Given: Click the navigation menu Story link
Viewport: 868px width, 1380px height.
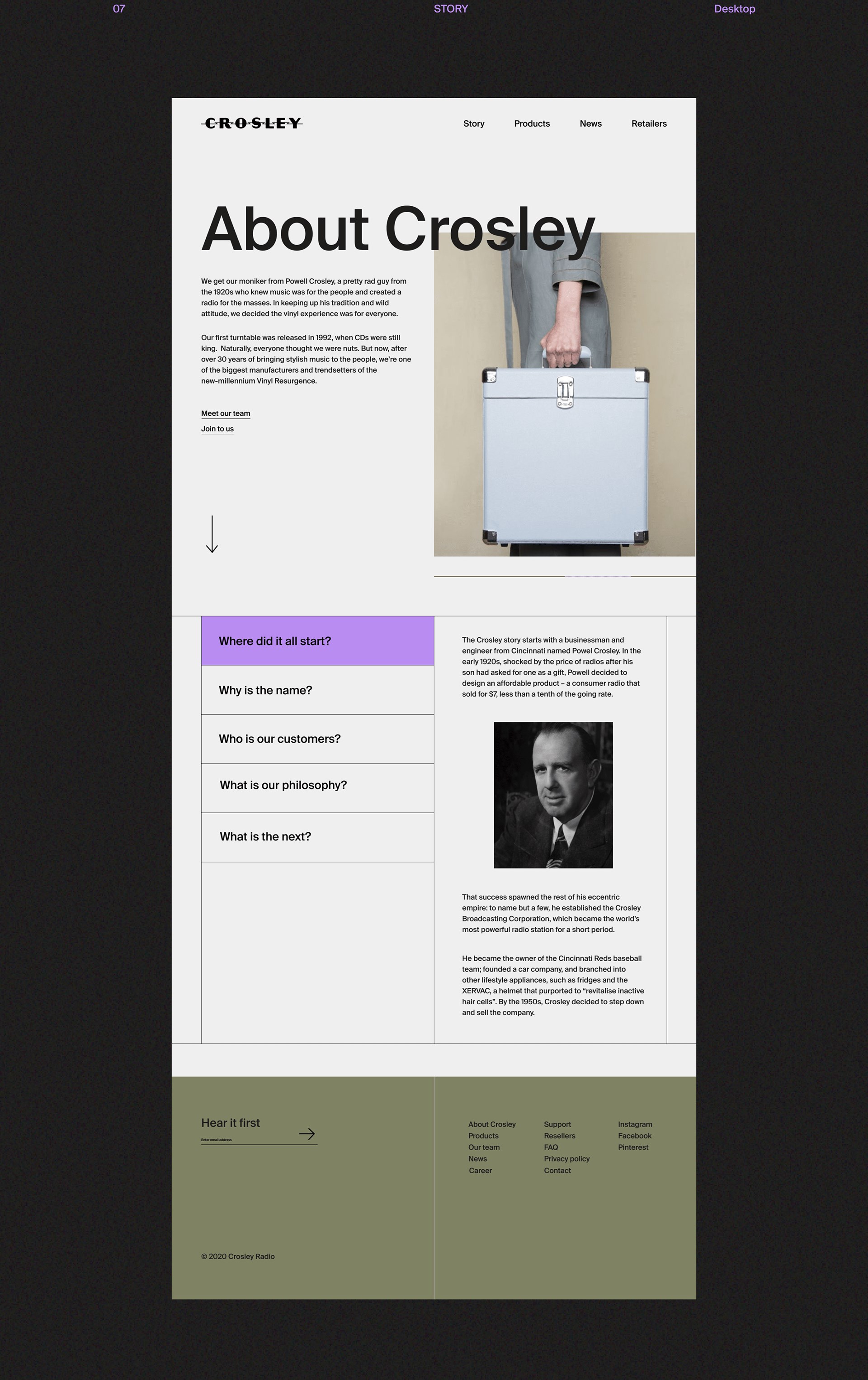Looking at the screenshot, I should click(473, 123).
